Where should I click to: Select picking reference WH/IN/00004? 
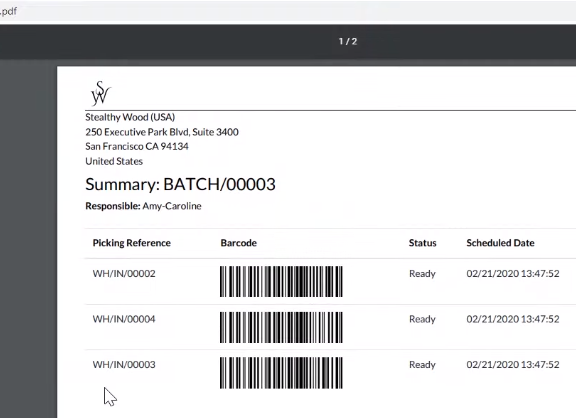[124, 319]
